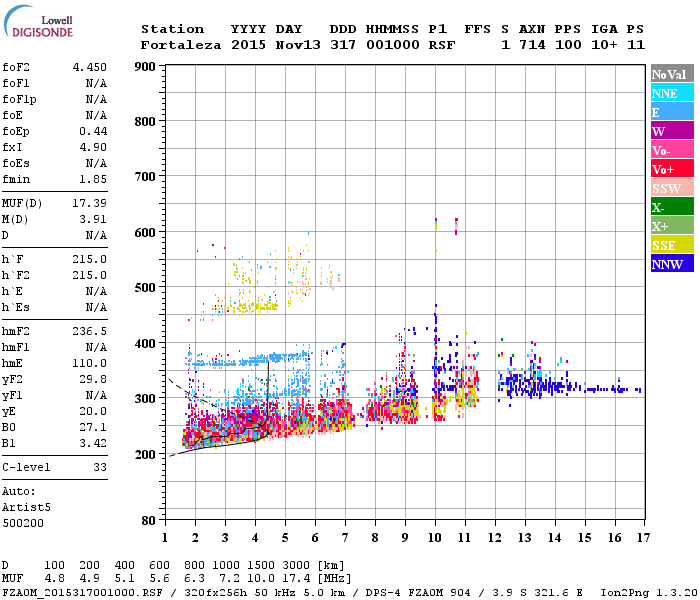Click the 900 km height axis label
Image resolution: width=700 pixels, height=600 pixels.
coord(145,67)
